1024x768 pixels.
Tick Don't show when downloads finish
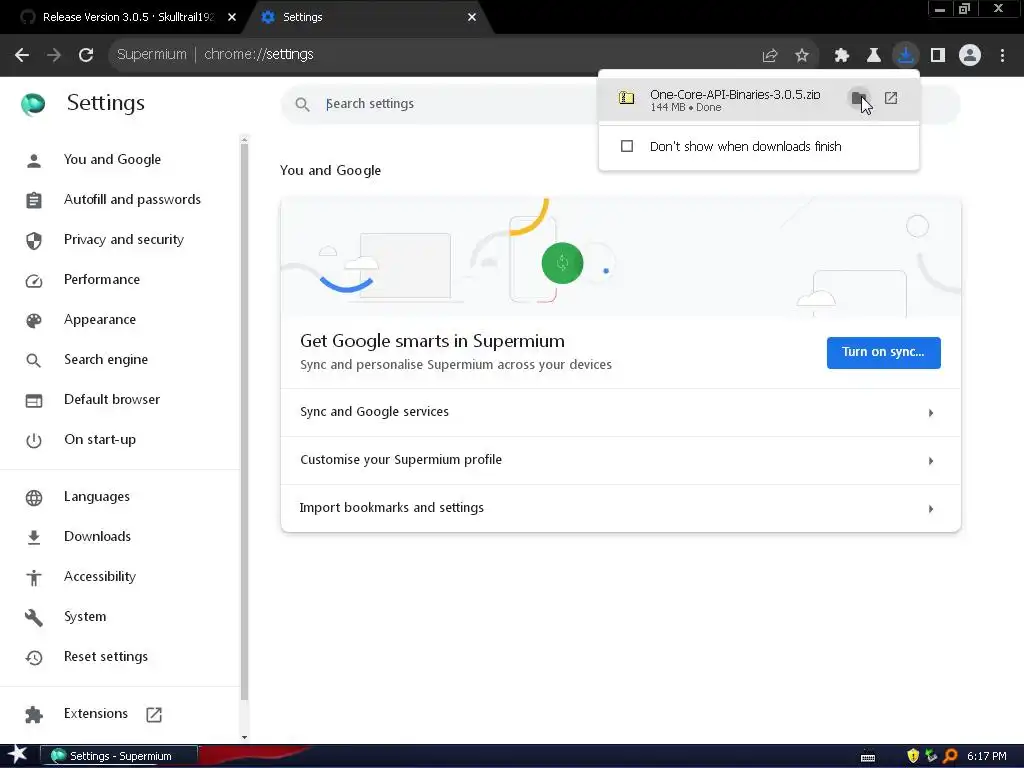[627, 146]
